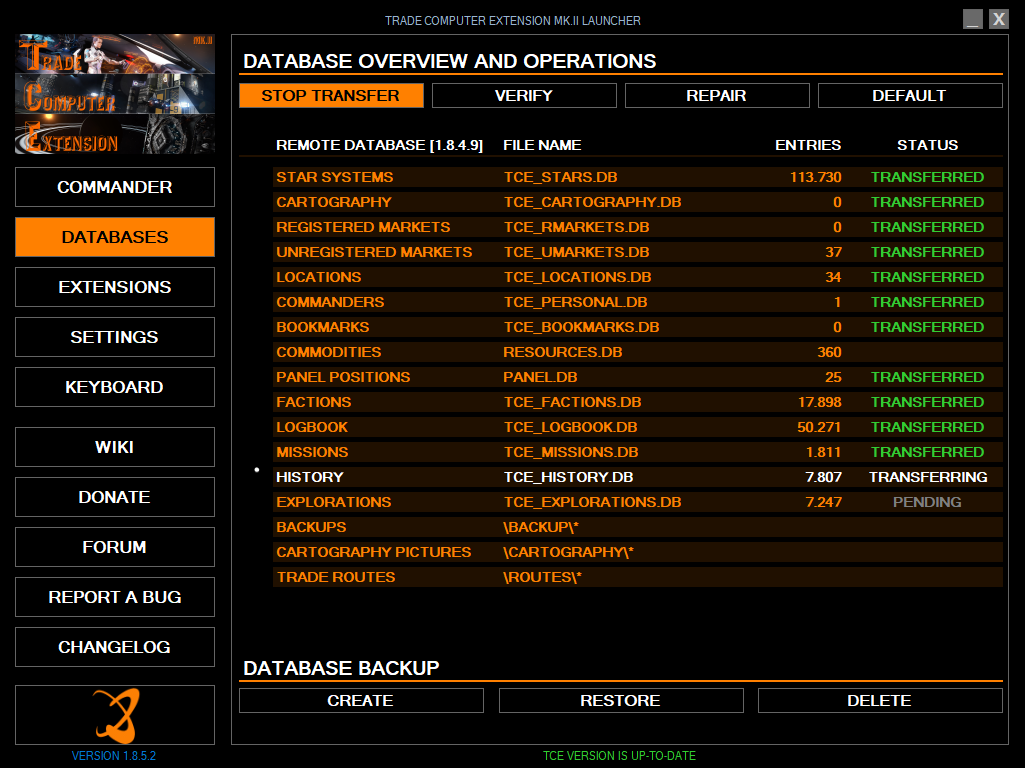Click the Status column header
The image size is (1025, 768).
pos(927,145)
